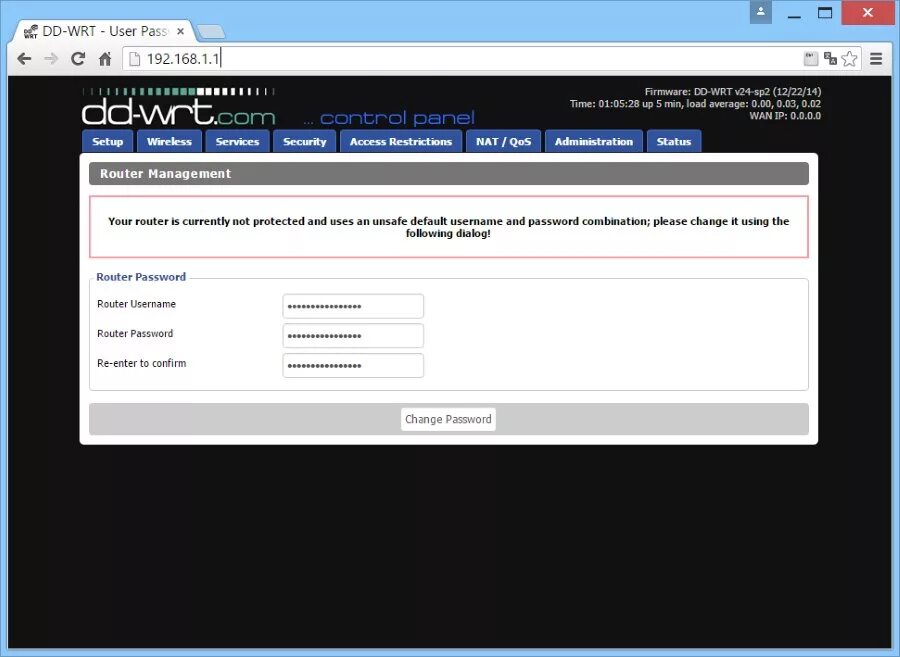Click the Router Password input field
900x657 pixels.
click(352, 335)
